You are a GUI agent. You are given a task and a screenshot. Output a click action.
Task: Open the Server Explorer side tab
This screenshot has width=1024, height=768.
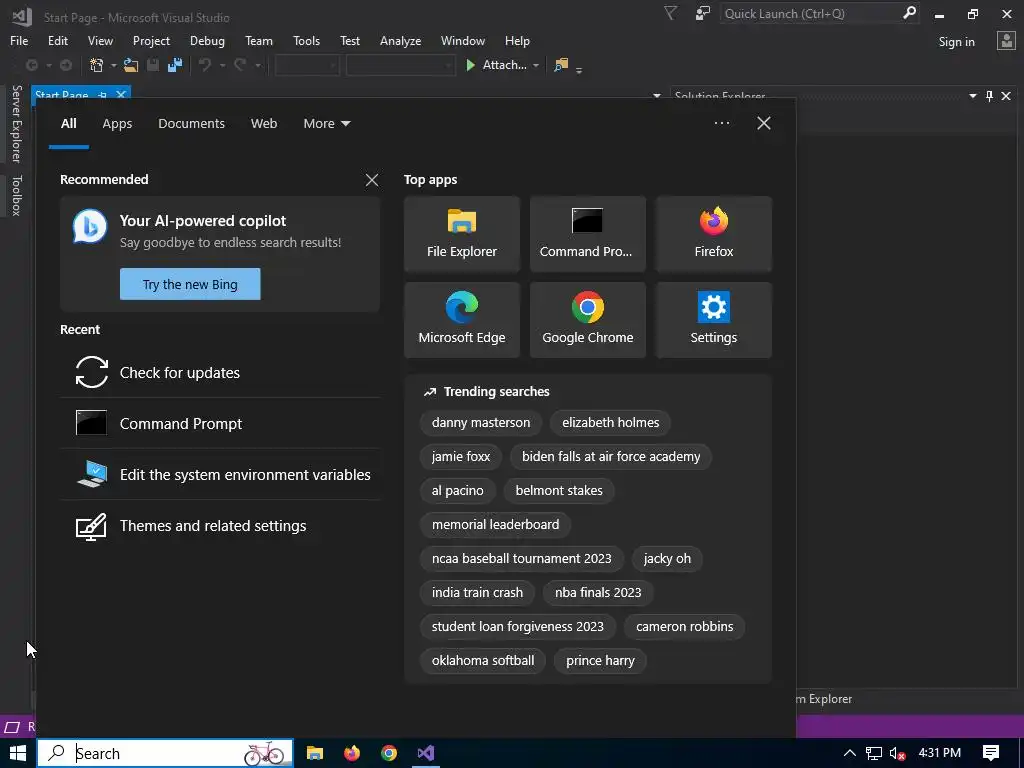pyautogui.click(x=16, y=123)
